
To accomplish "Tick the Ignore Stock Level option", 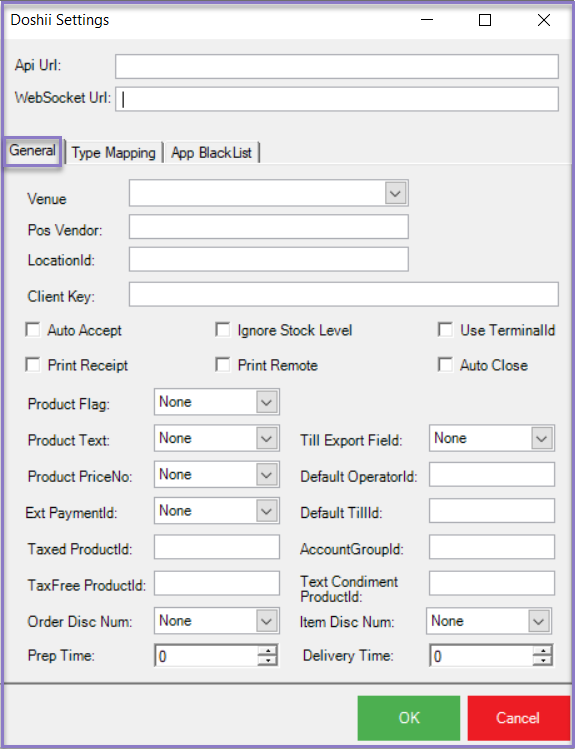I will click(x=223, y=330).
